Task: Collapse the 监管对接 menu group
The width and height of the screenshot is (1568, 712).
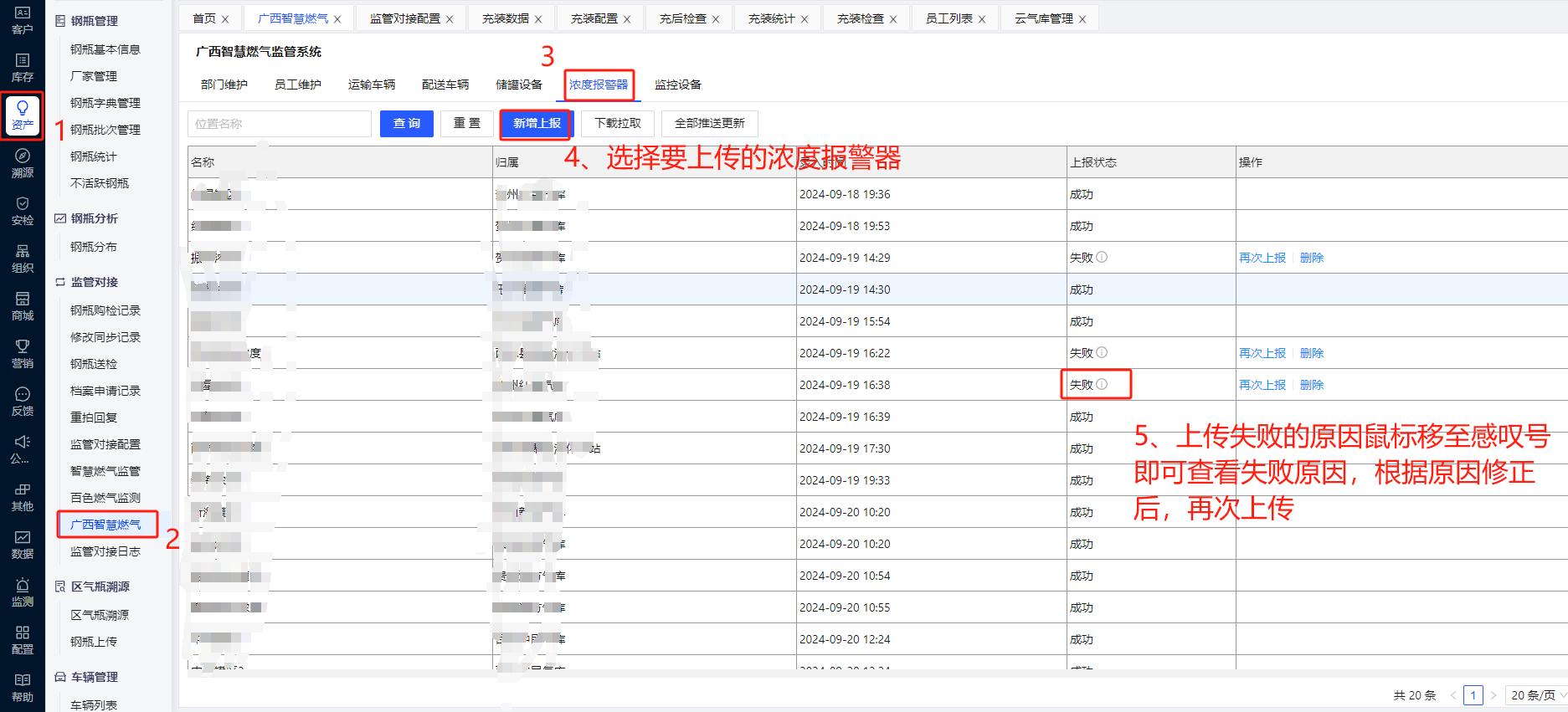Action: pos(86,282)
